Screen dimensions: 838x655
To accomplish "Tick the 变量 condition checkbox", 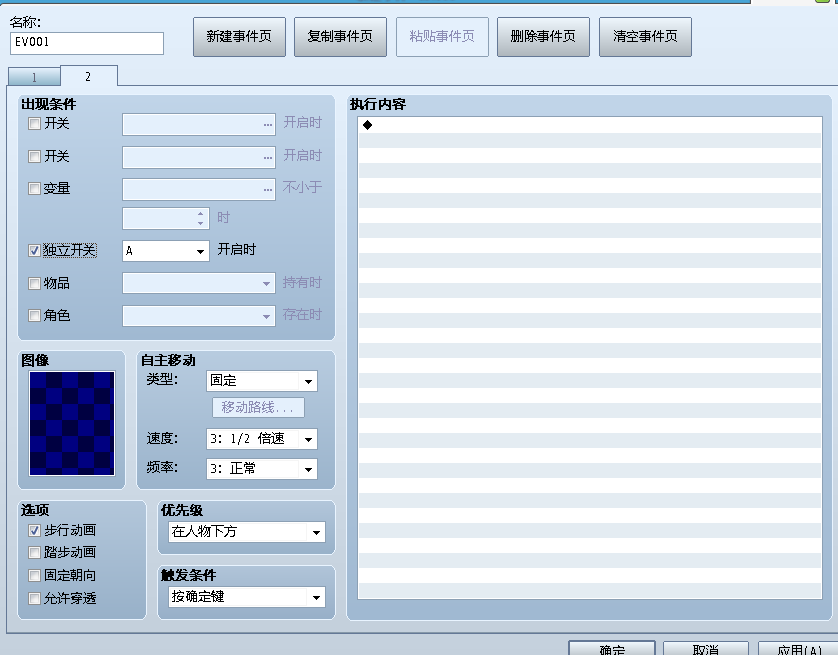I will pyautogui.click(x=34, y=189).
